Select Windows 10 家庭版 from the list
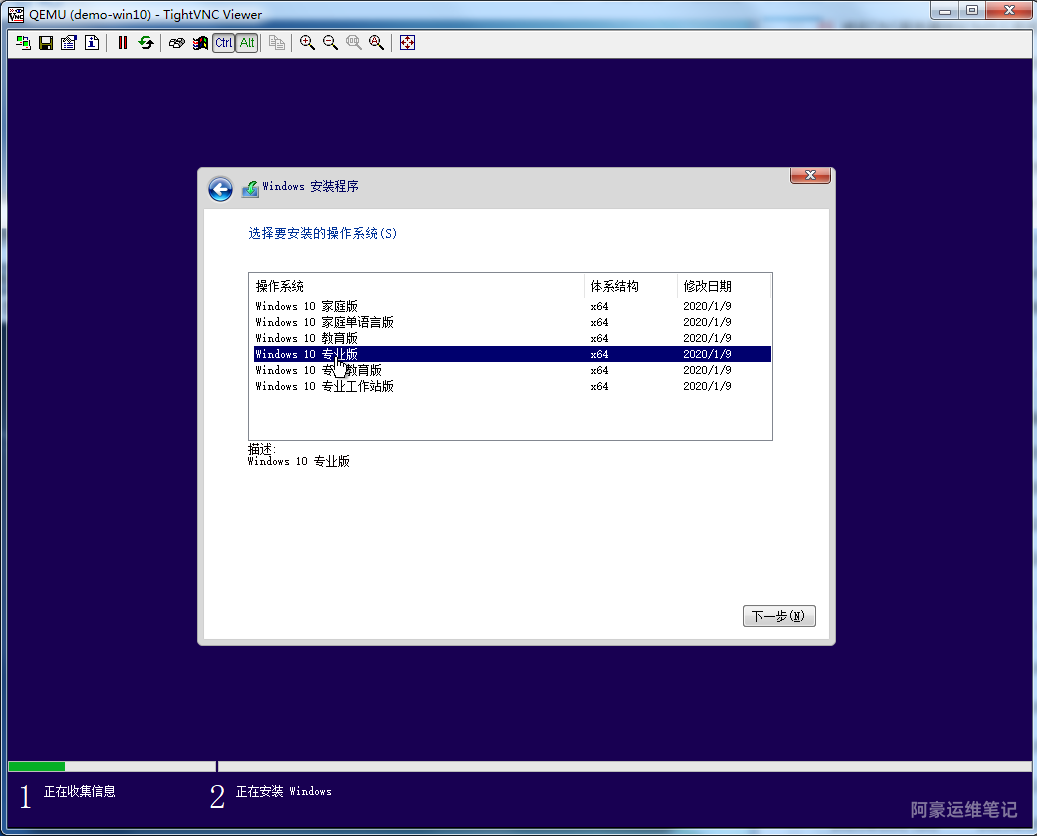The width and height of the screenshot is (1037, 836). click(x=513, y=306)
